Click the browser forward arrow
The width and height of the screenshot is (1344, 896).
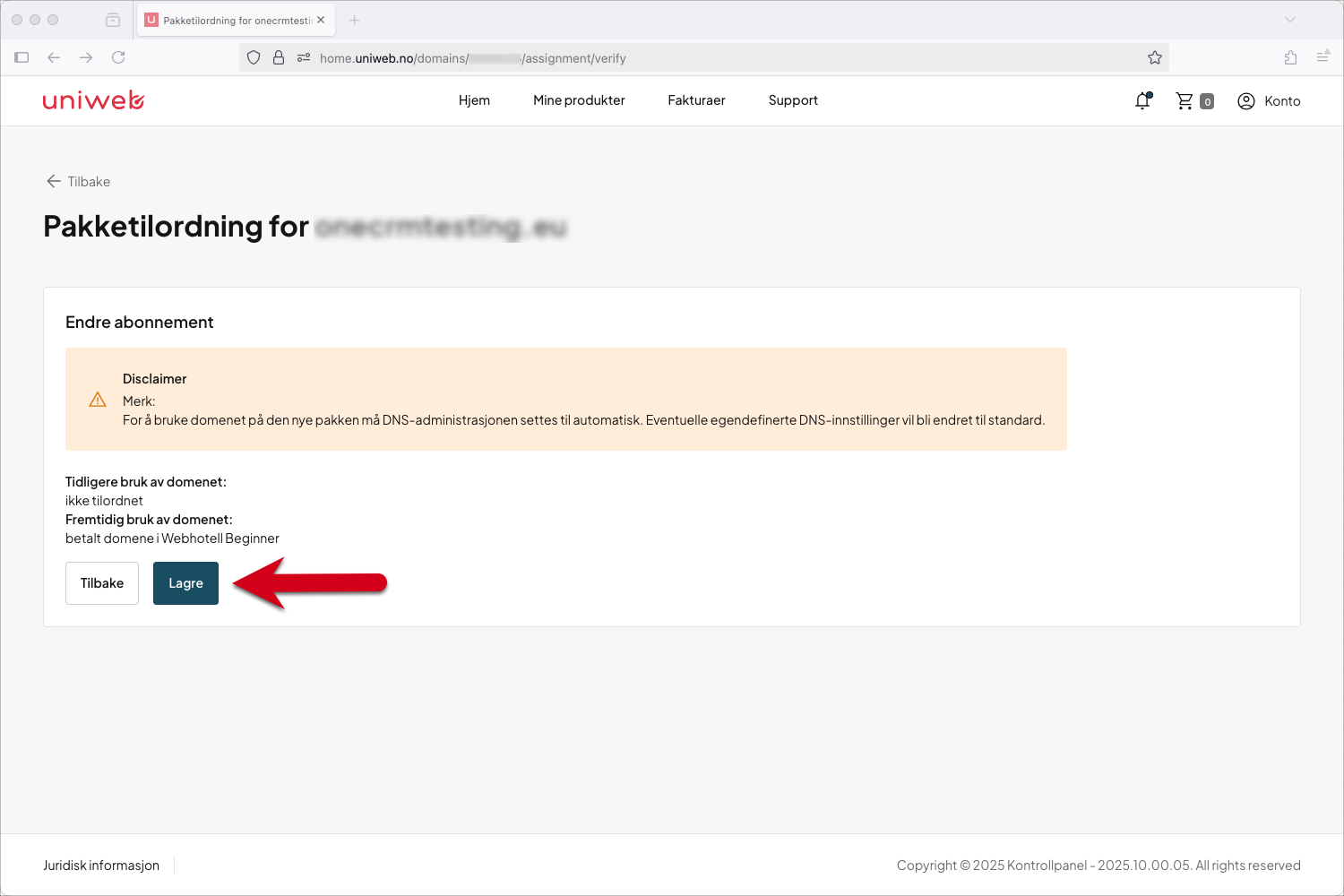[86, 57]
